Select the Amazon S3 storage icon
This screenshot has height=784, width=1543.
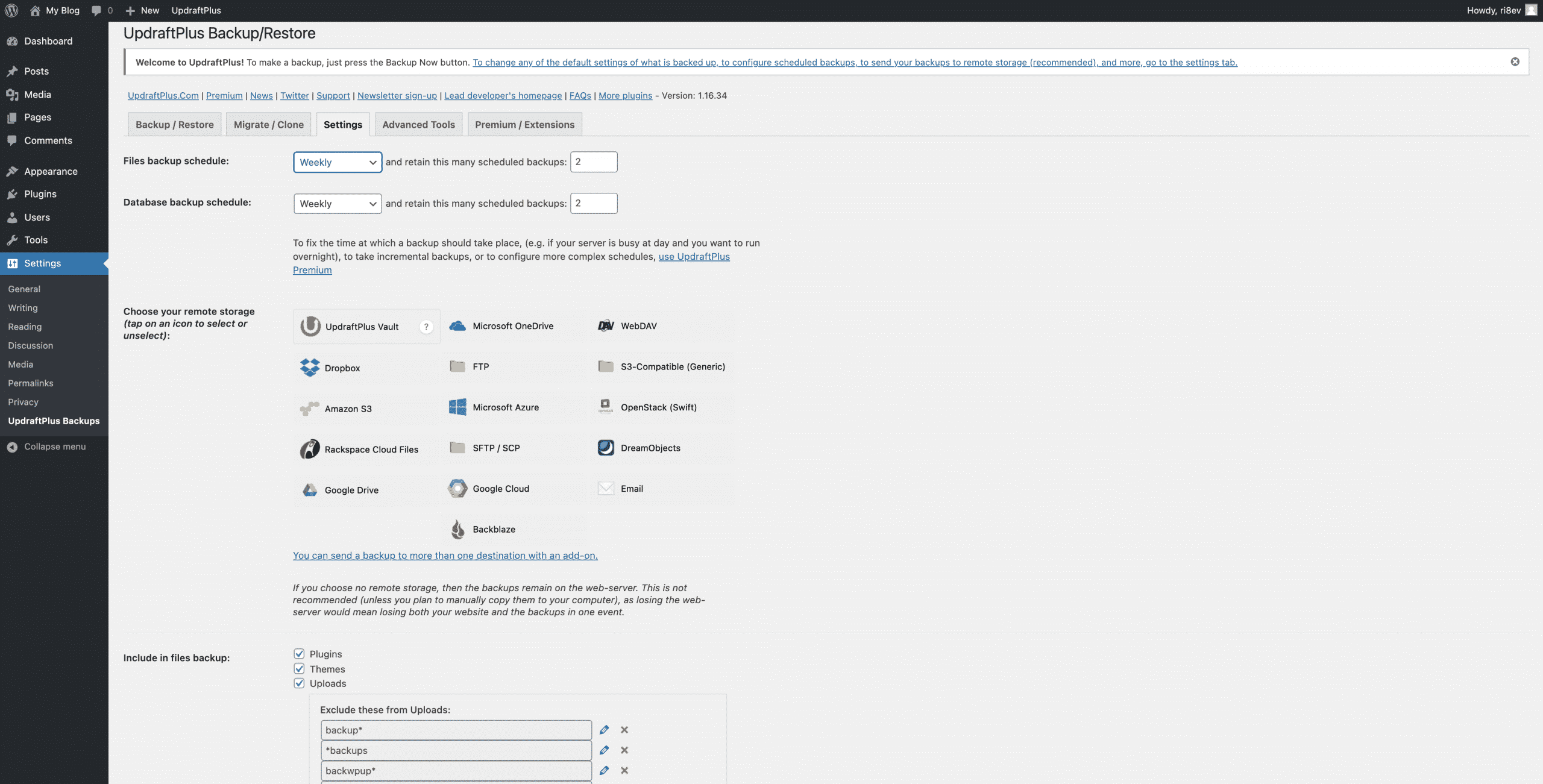[x=310, y=409]
